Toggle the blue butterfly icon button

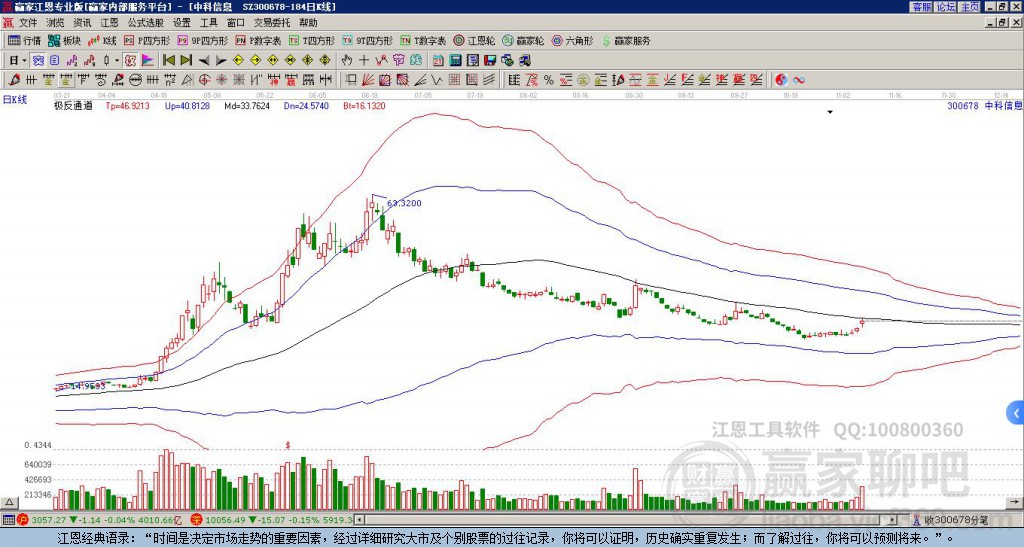[38, 61]
